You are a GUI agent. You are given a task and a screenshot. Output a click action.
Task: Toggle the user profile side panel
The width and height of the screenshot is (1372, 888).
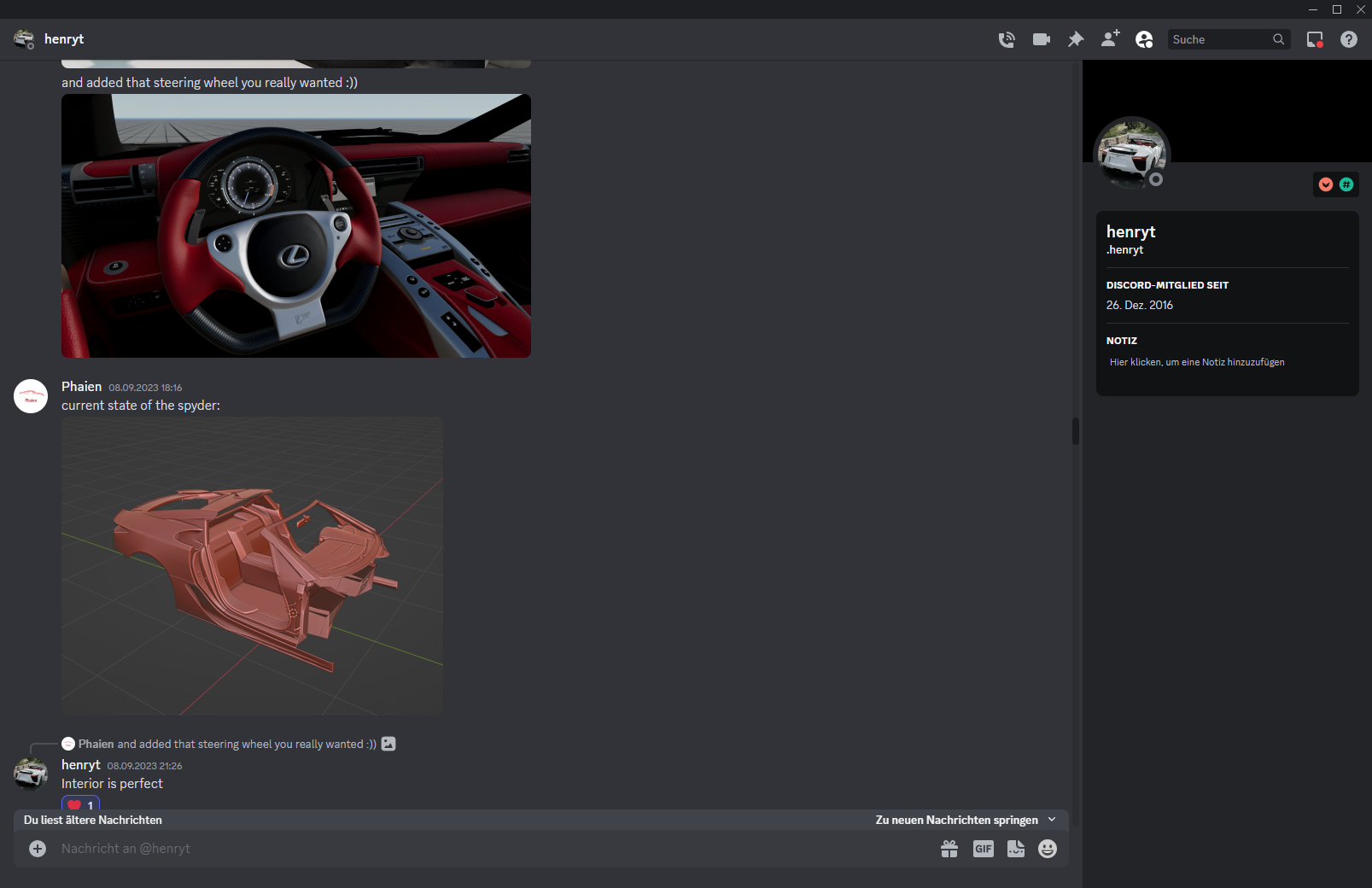click(1144, 39)
